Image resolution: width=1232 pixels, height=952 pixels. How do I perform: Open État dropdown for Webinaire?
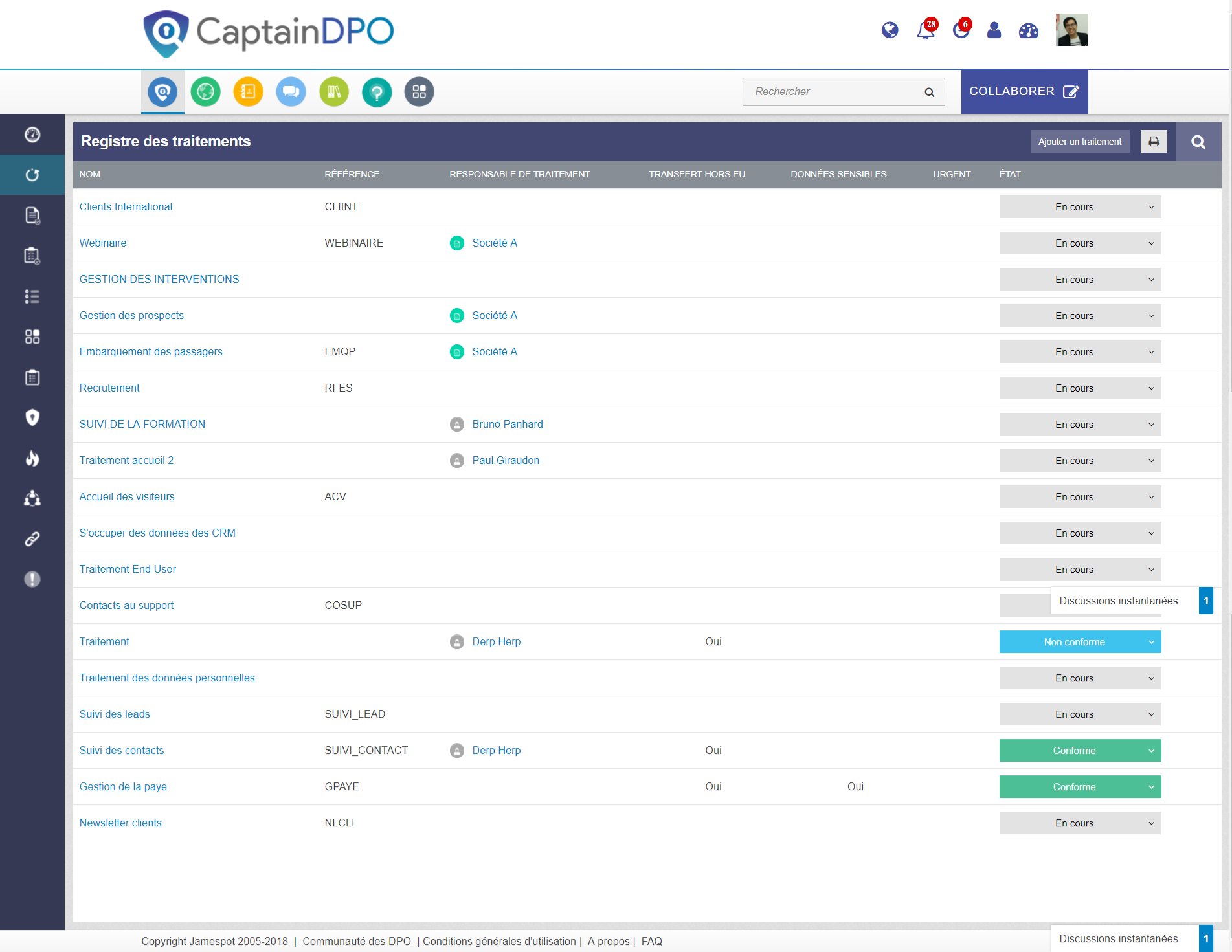click(x=1080, y=243)
